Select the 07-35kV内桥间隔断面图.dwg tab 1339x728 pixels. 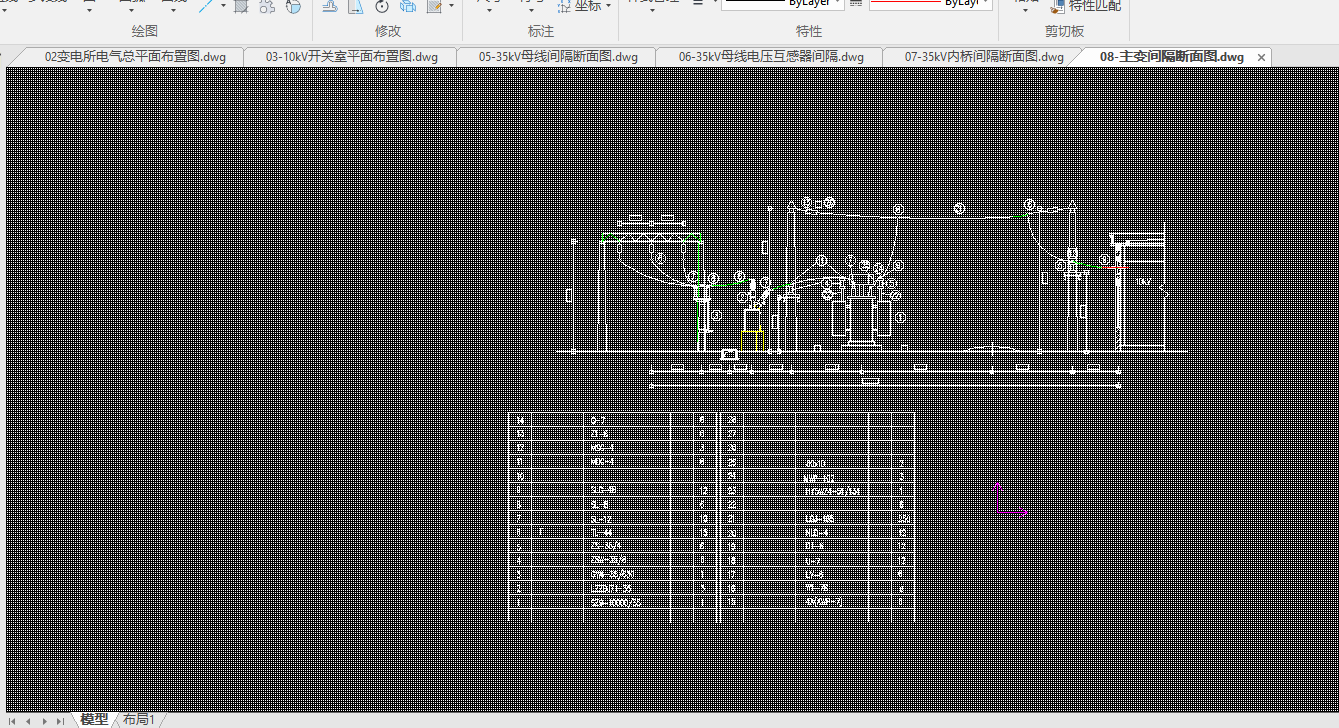[x=983, y=57]
